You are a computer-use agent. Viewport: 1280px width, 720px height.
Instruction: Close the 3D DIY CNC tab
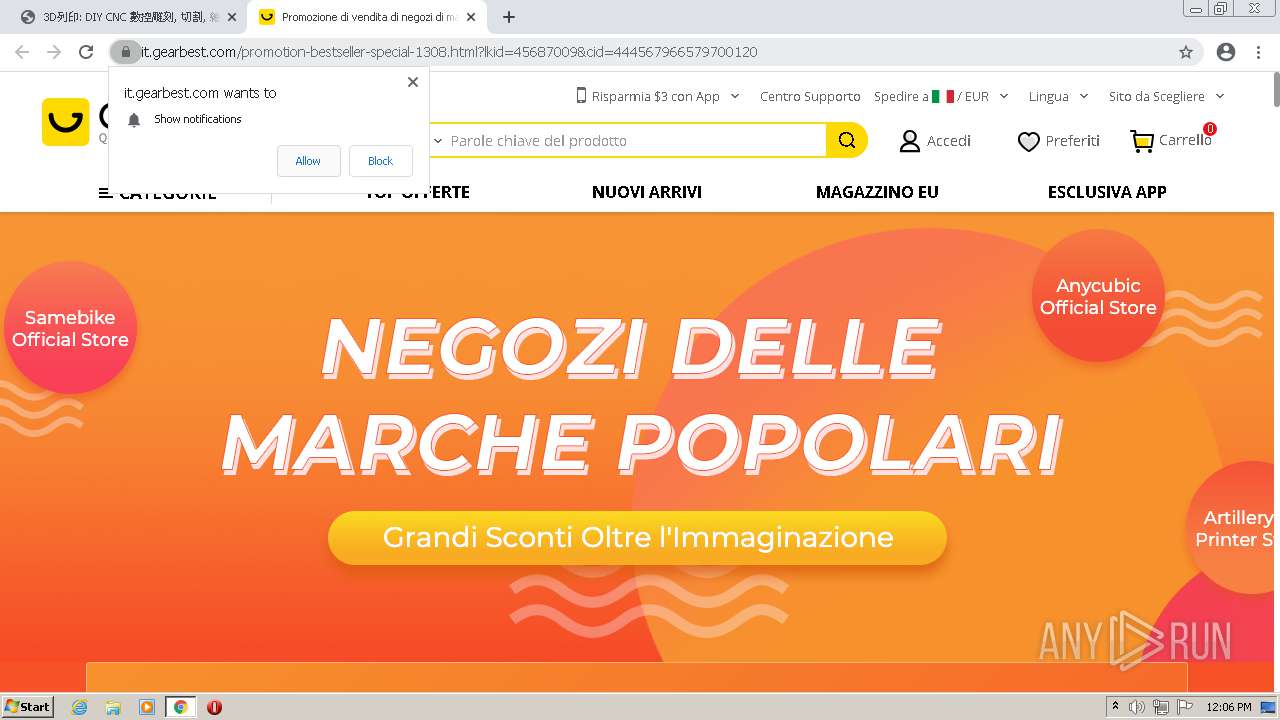coord(233,17)
